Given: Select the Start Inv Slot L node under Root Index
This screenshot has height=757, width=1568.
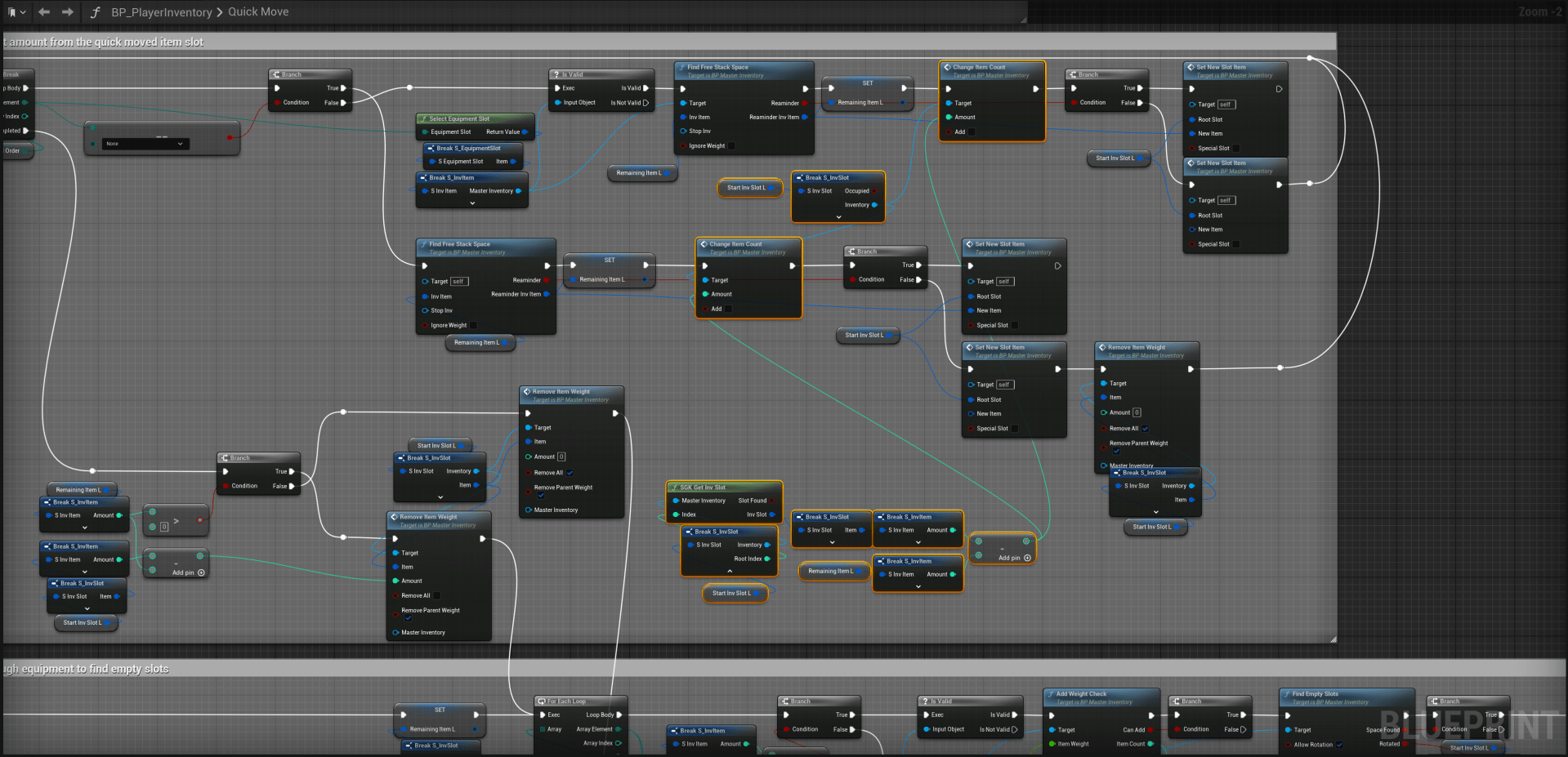Looking at the screenshot, I should click(735, 594).
